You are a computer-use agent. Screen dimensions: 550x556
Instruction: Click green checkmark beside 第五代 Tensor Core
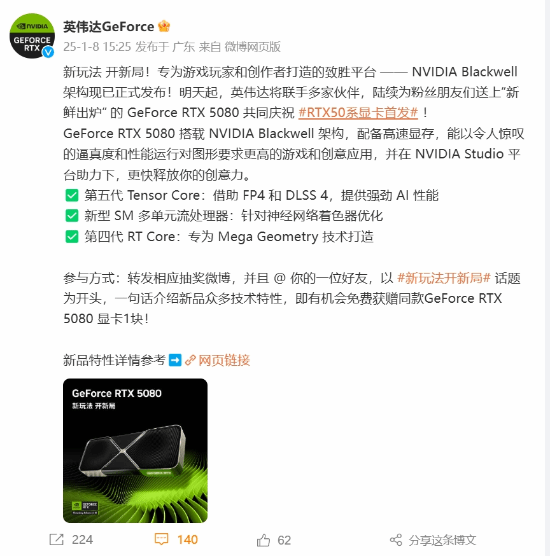[72, 195]
